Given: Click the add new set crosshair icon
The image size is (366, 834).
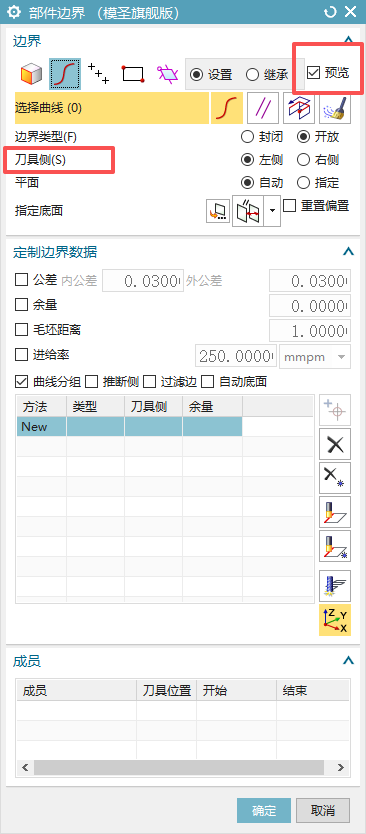Looking at the screenshot, I should tap(335, 410).
